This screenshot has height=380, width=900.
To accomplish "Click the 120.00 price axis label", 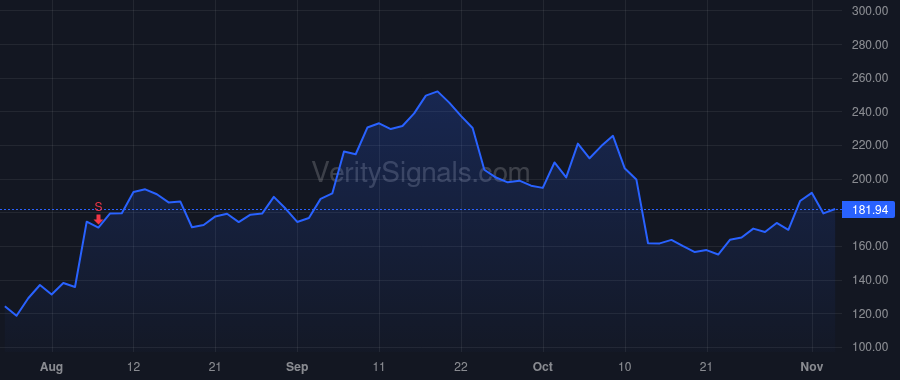I will 870,314.
